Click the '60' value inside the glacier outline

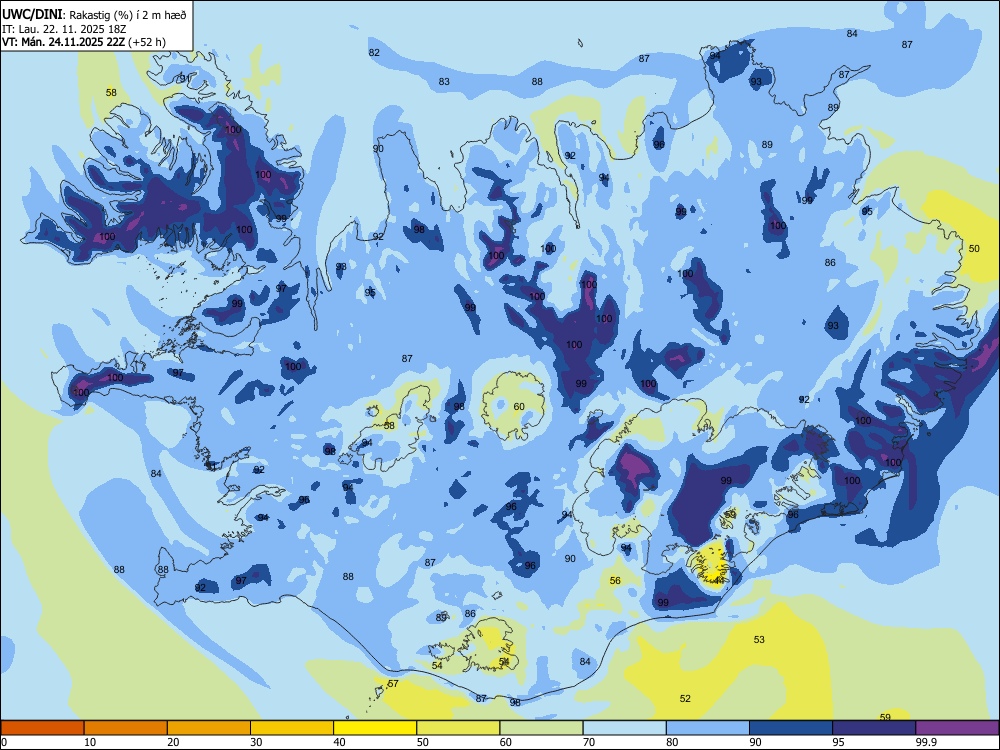tap(519, 406)
